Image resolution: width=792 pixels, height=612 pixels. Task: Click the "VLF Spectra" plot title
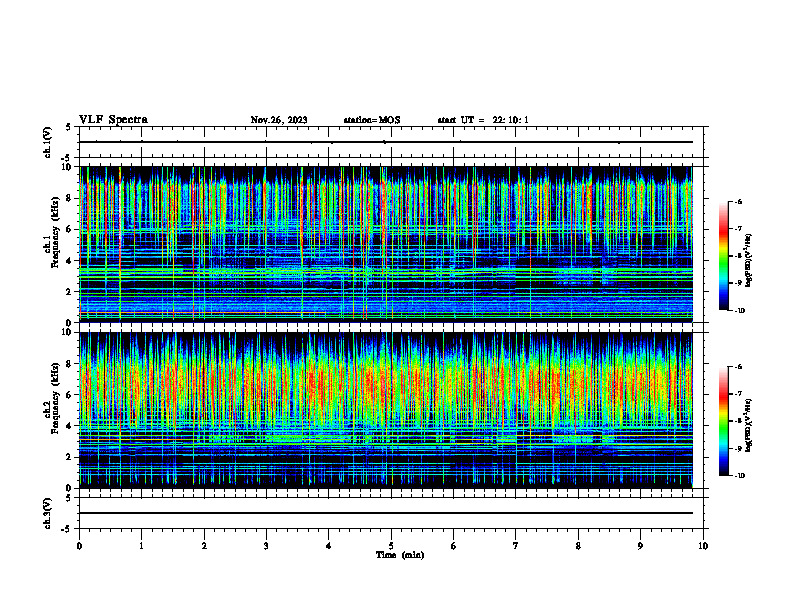[x=113, y=120]
